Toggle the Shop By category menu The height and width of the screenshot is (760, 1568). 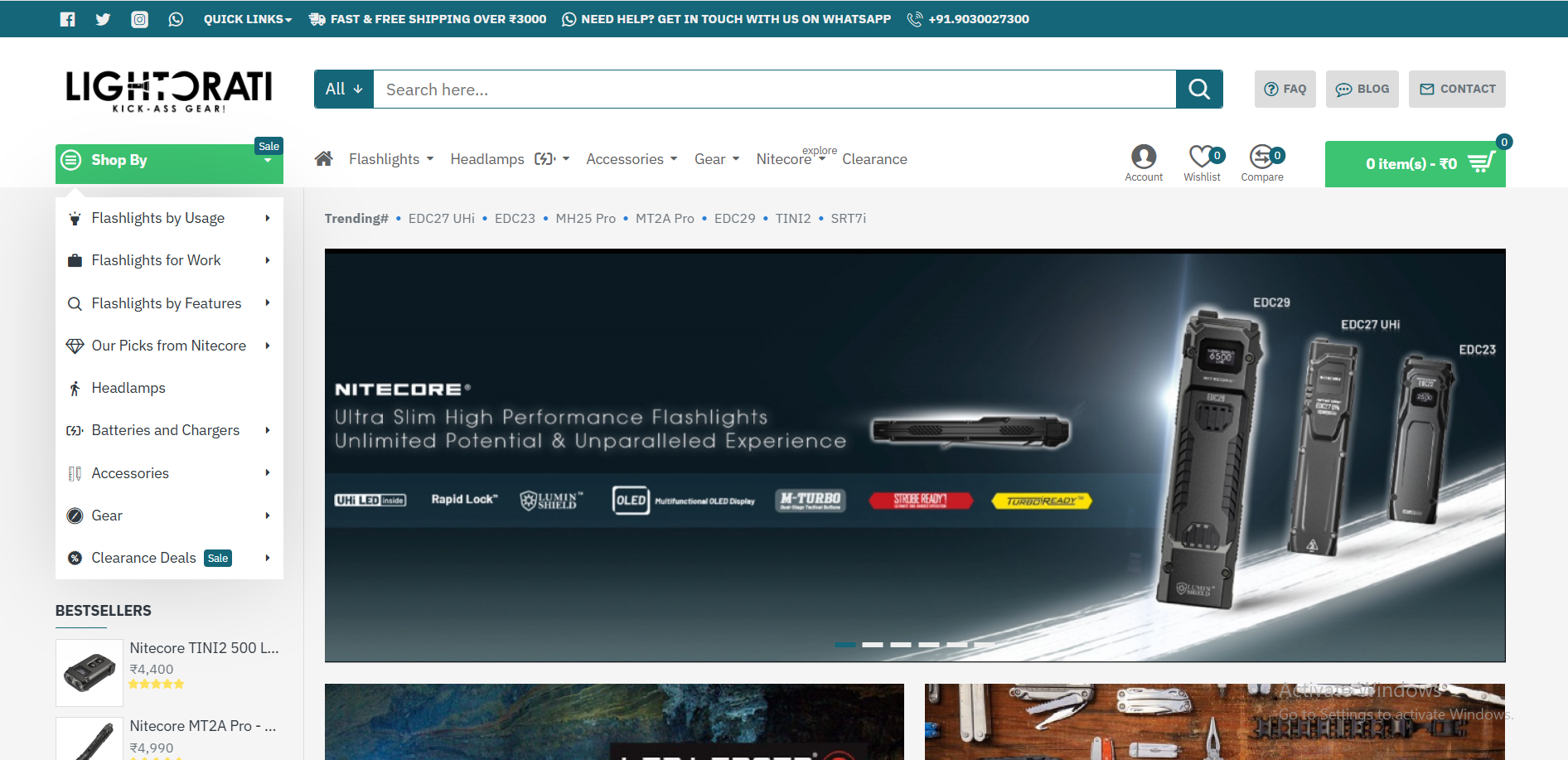pos(169,161)
